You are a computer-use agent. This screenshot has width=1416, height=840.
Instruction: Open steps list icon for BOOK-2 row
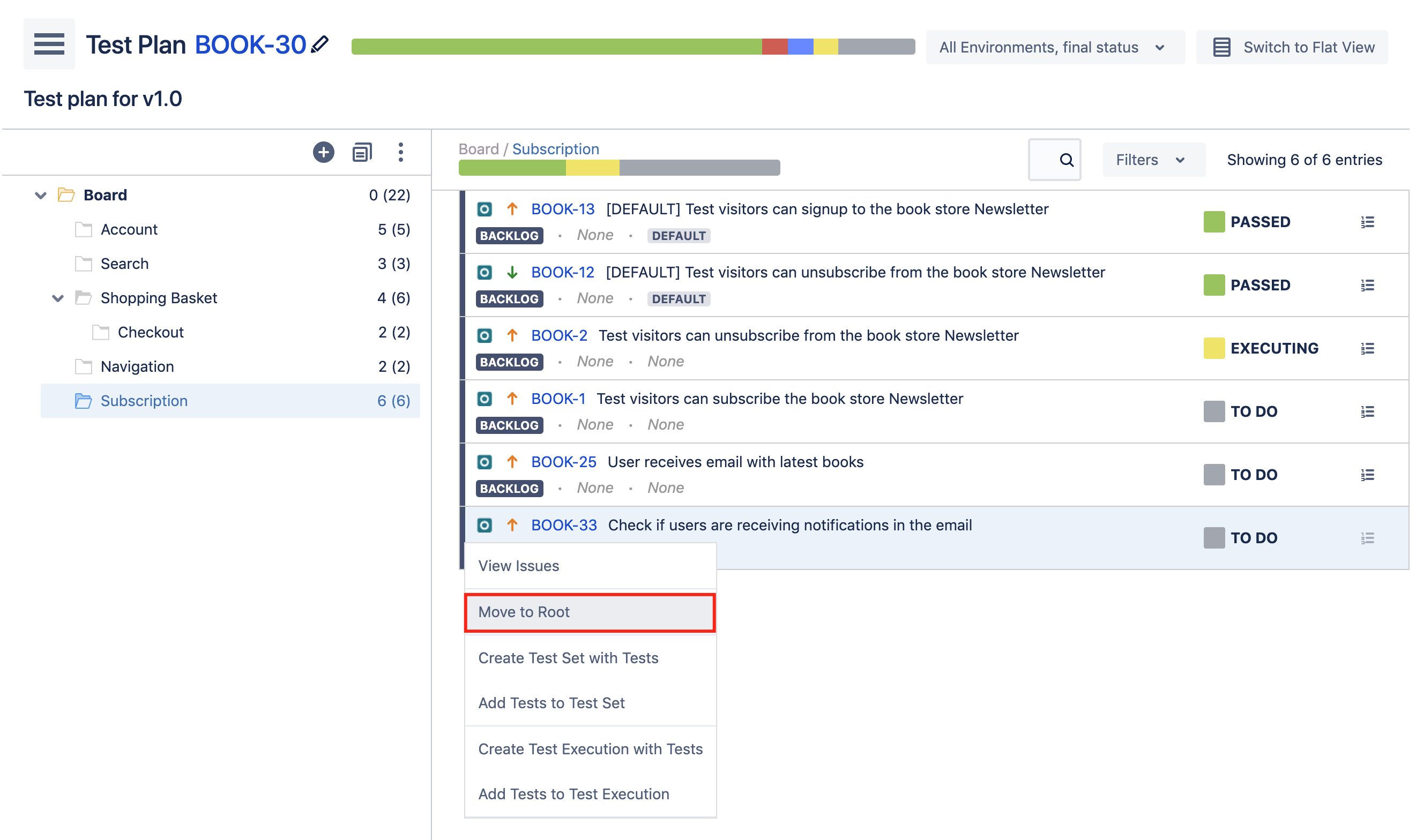[1367, 348]
